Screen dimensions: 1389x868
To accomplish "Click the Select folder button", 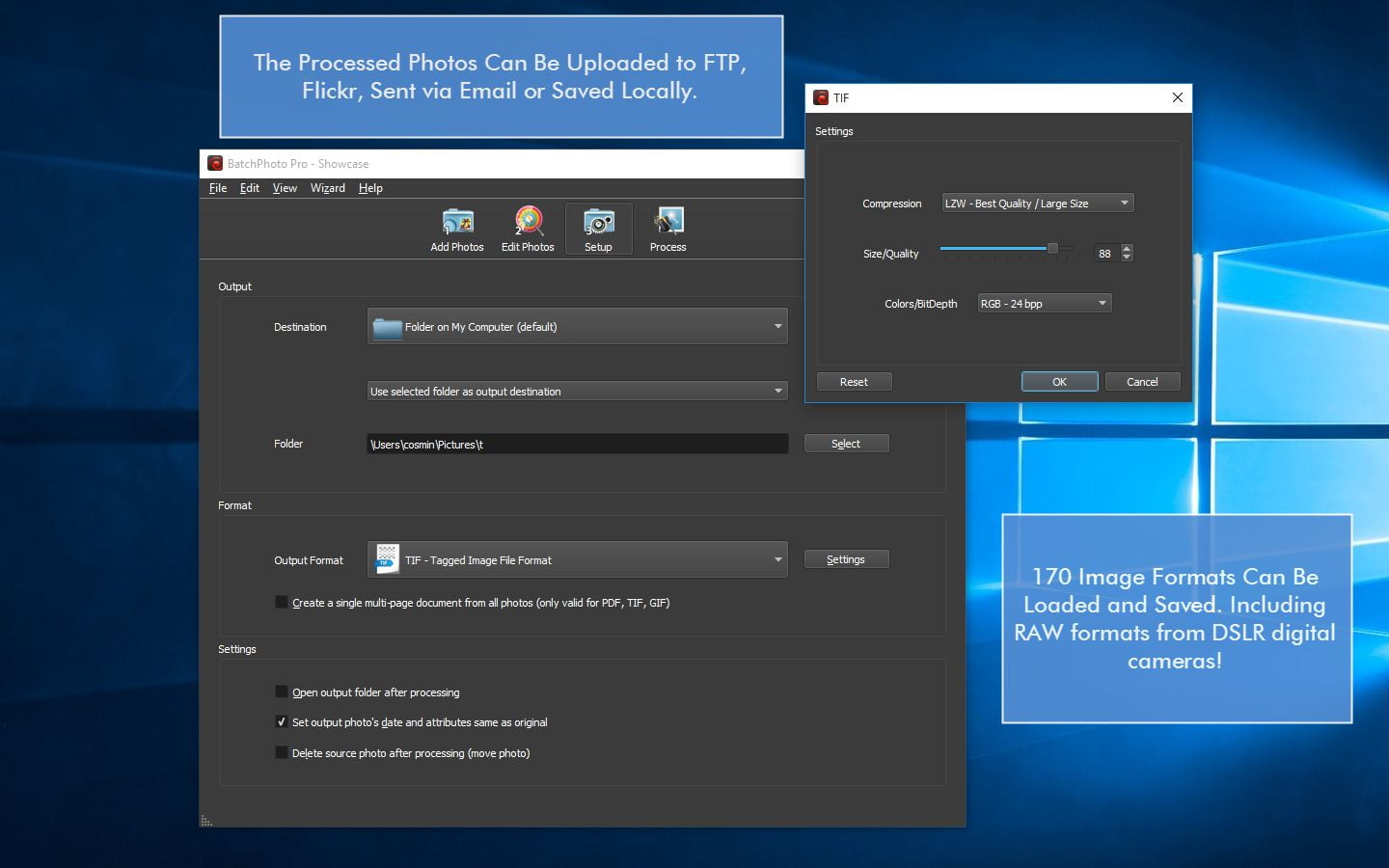I will (x=846, y=444).
